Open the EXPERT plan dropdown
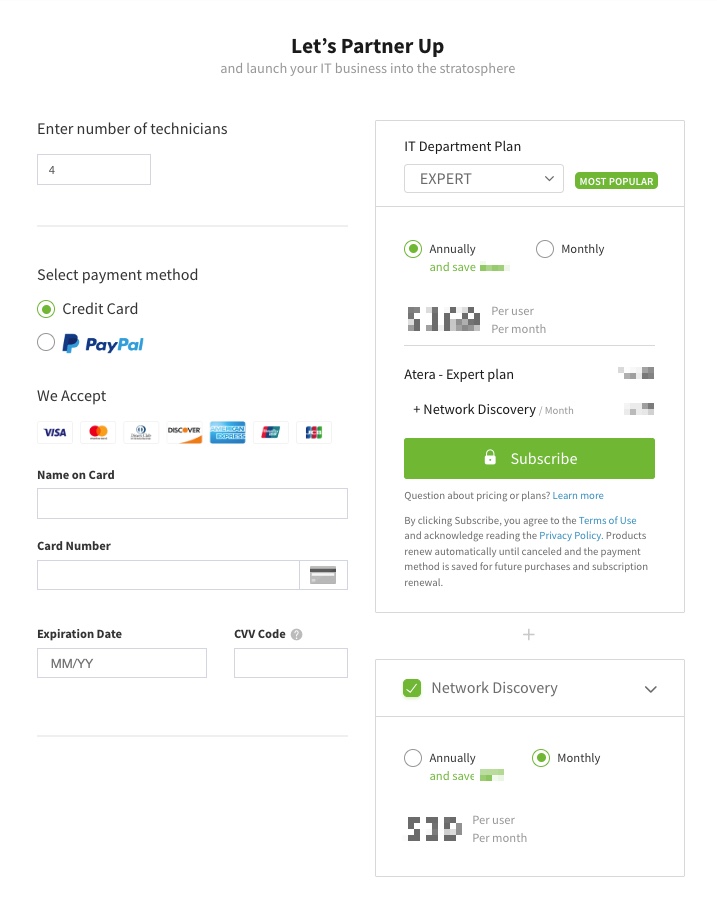The height and width of the screenshot is (901, 717). (x=484, y=179)
